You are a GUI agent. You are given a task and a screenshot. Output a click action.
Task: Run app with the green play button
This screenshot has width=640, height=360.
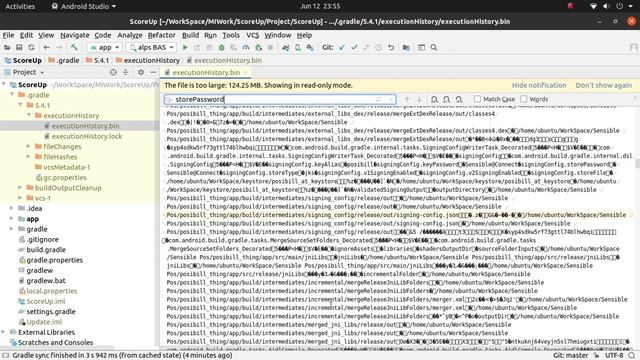coord(185,47)
